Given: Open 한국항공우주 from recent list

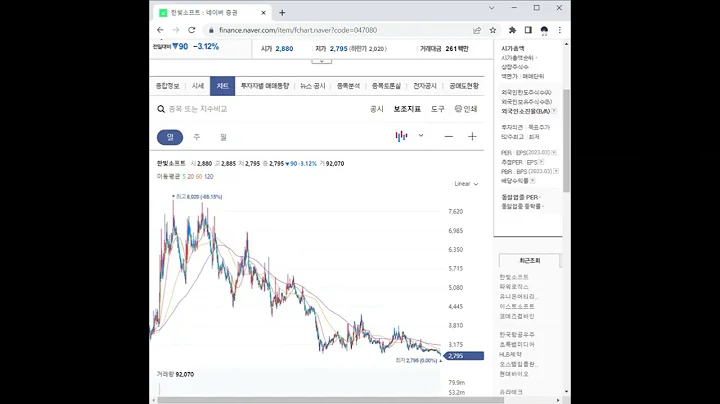Looking at the screenshot, I should 517,335.
